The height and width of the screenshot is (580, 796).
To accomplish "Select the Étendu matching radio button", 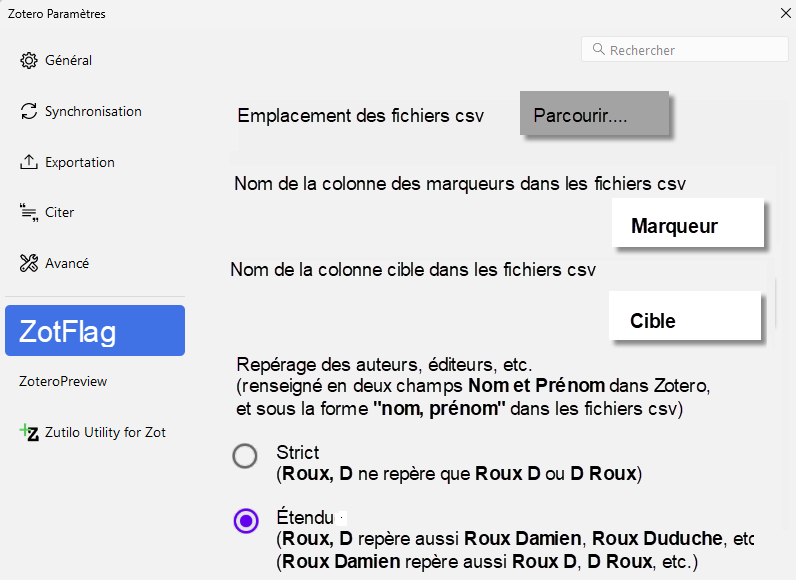I will pyautogui.click(x=246, y=521).
